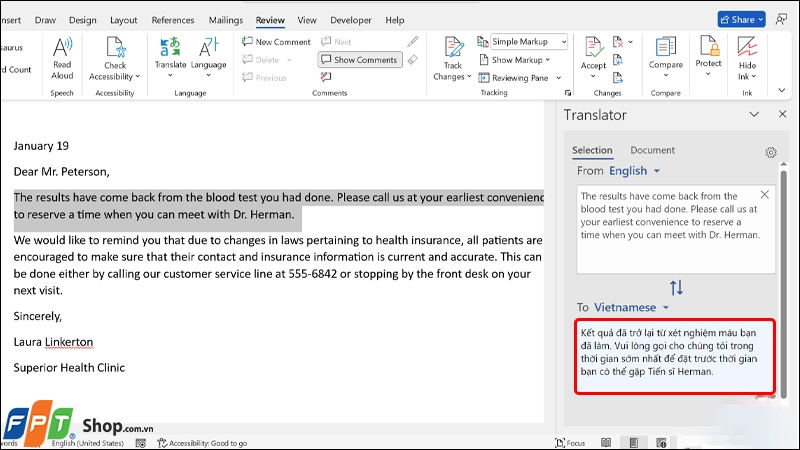Open the View tab
Screen dimensions: 800x450
pos(307,20)
